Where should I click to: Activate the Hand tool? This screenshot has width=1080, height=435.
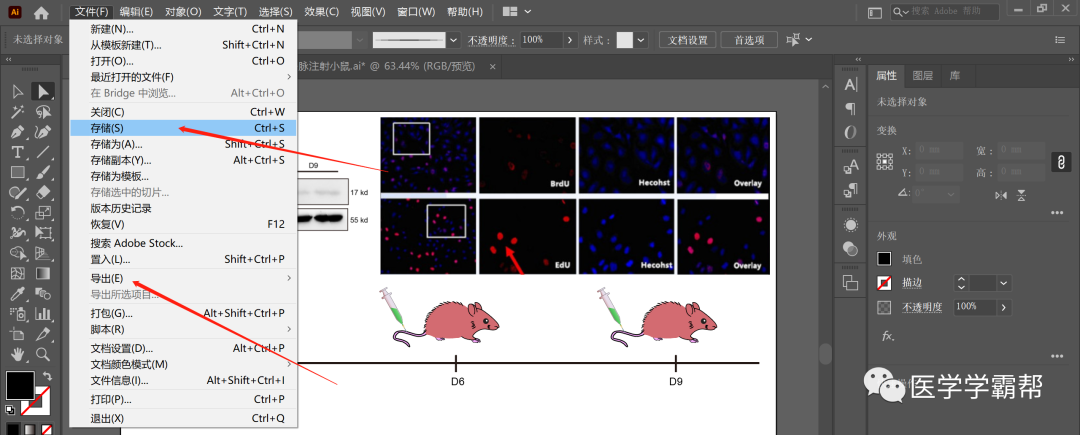(x=17, y=354)
